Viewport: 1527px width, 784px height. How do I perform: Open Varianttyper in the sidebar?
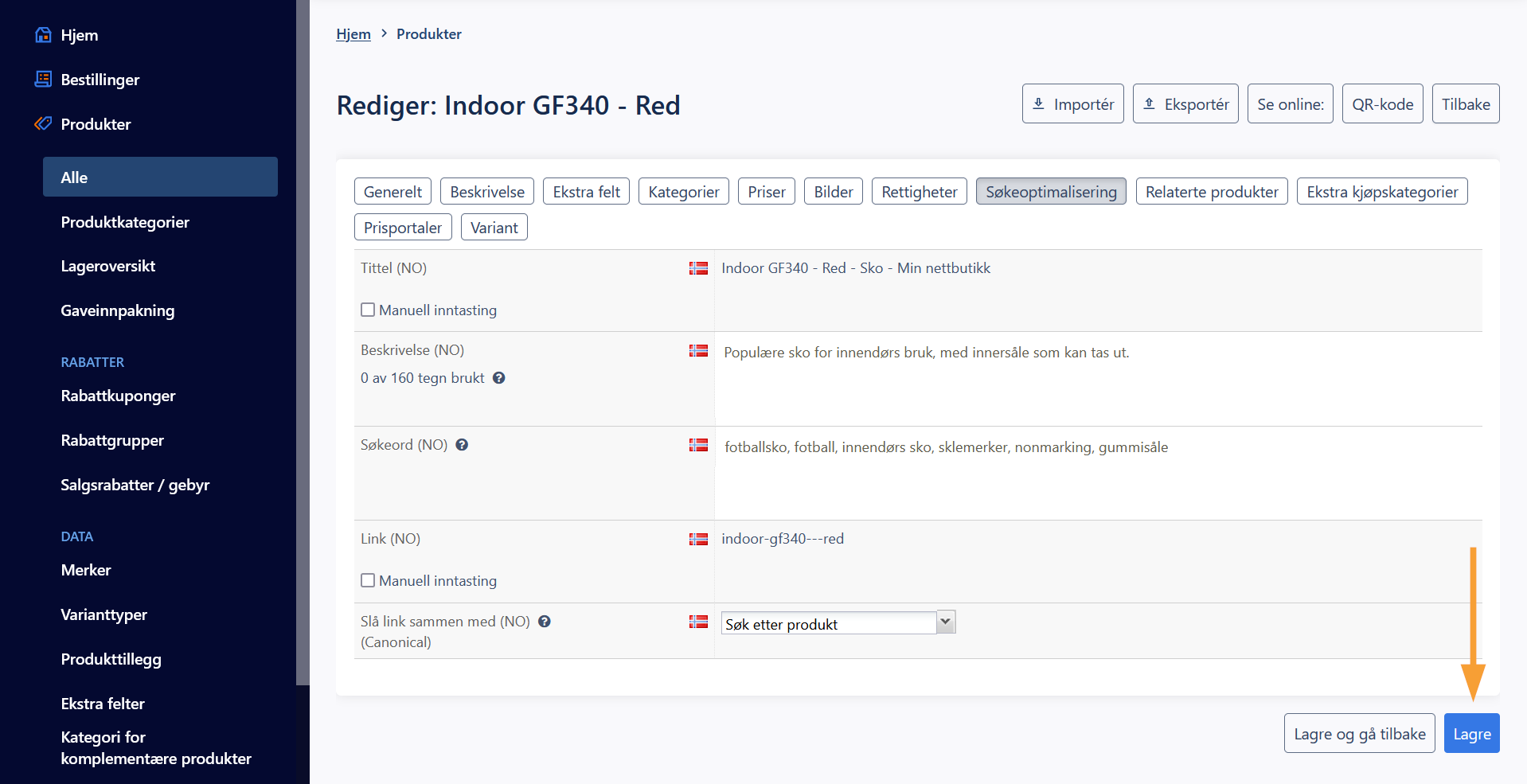click(104, 614)
